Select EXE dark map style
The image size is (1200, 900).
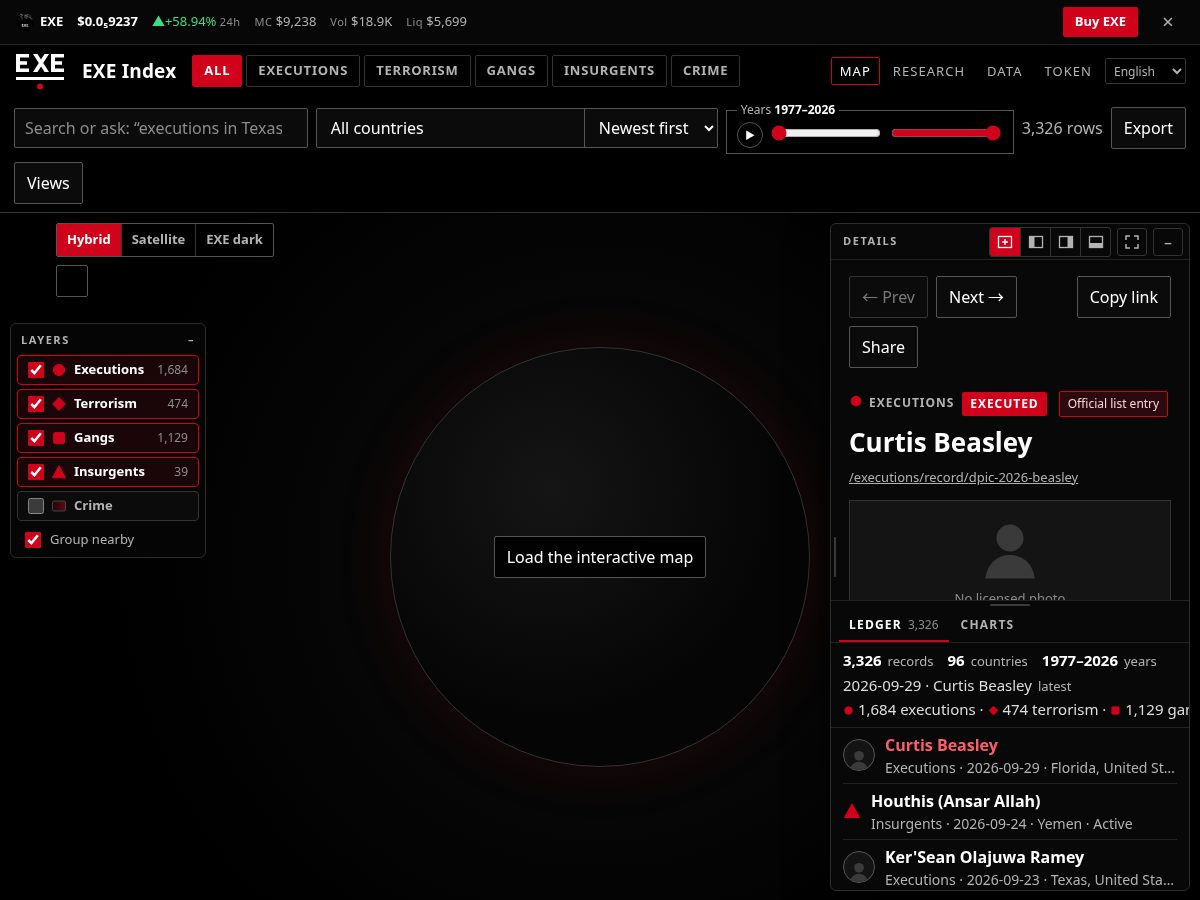[234, 240]
